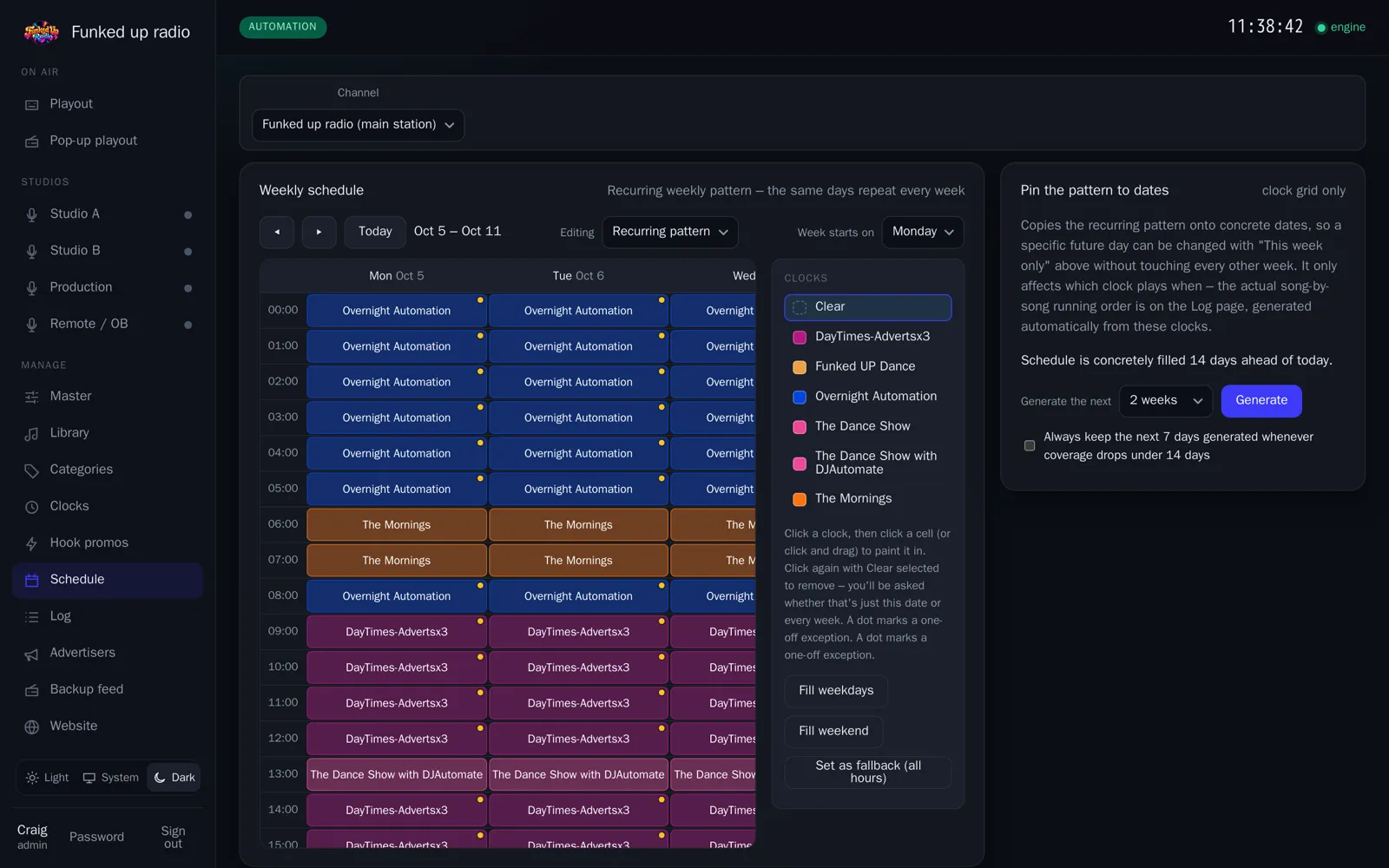Enable always keep next 7 days generated
This screenshot has height=868, width=1389.
[1030, 445]
